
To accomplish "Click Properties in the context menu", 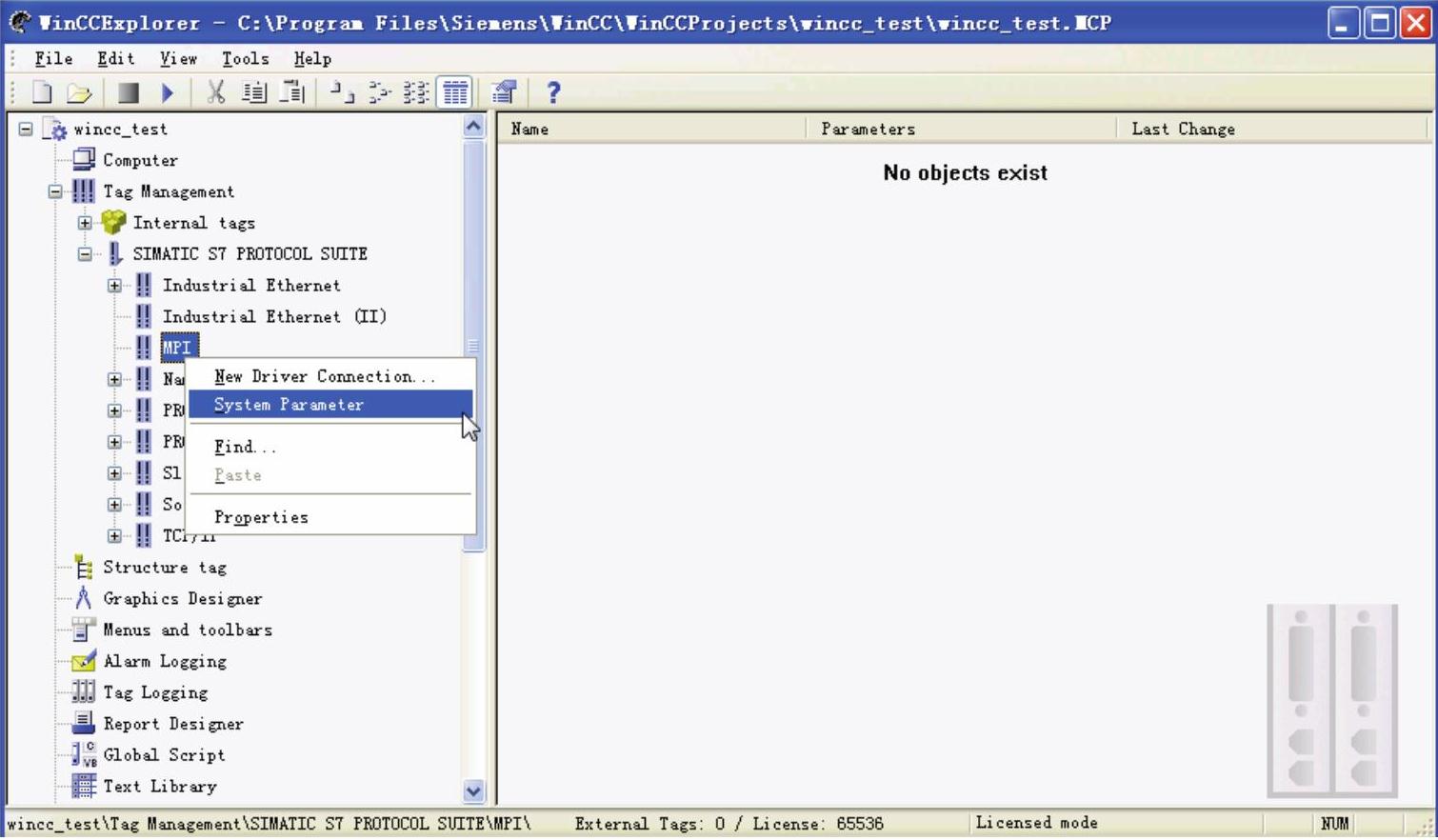I will (x=330, y=517).
